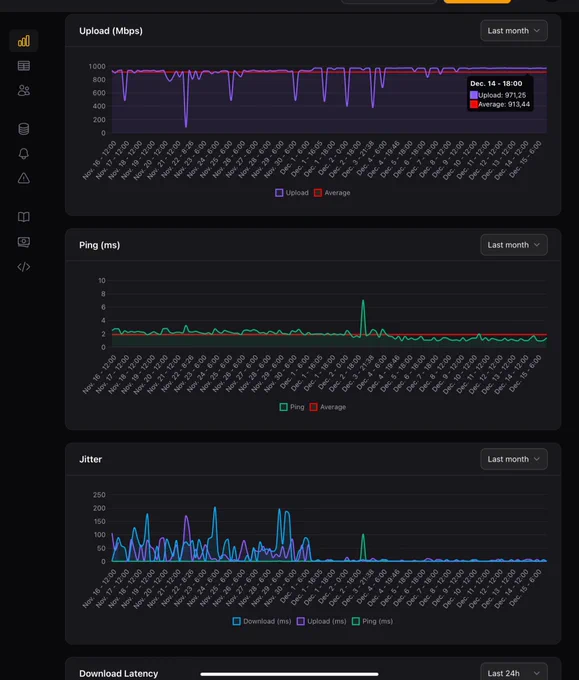Click the Upload: 971,25 tooltip value

(x=498, y=95)
